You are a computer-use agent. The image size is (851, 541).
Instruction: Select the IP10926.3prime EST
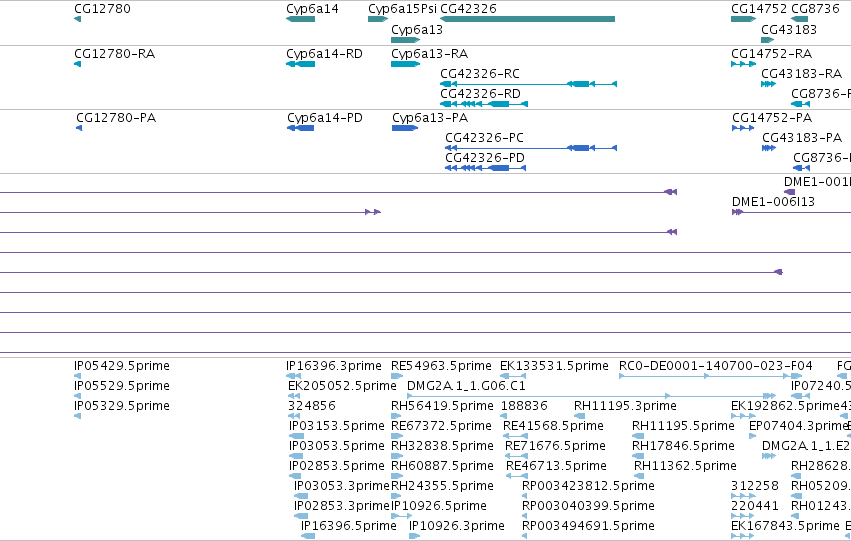[x=415, y=536]
